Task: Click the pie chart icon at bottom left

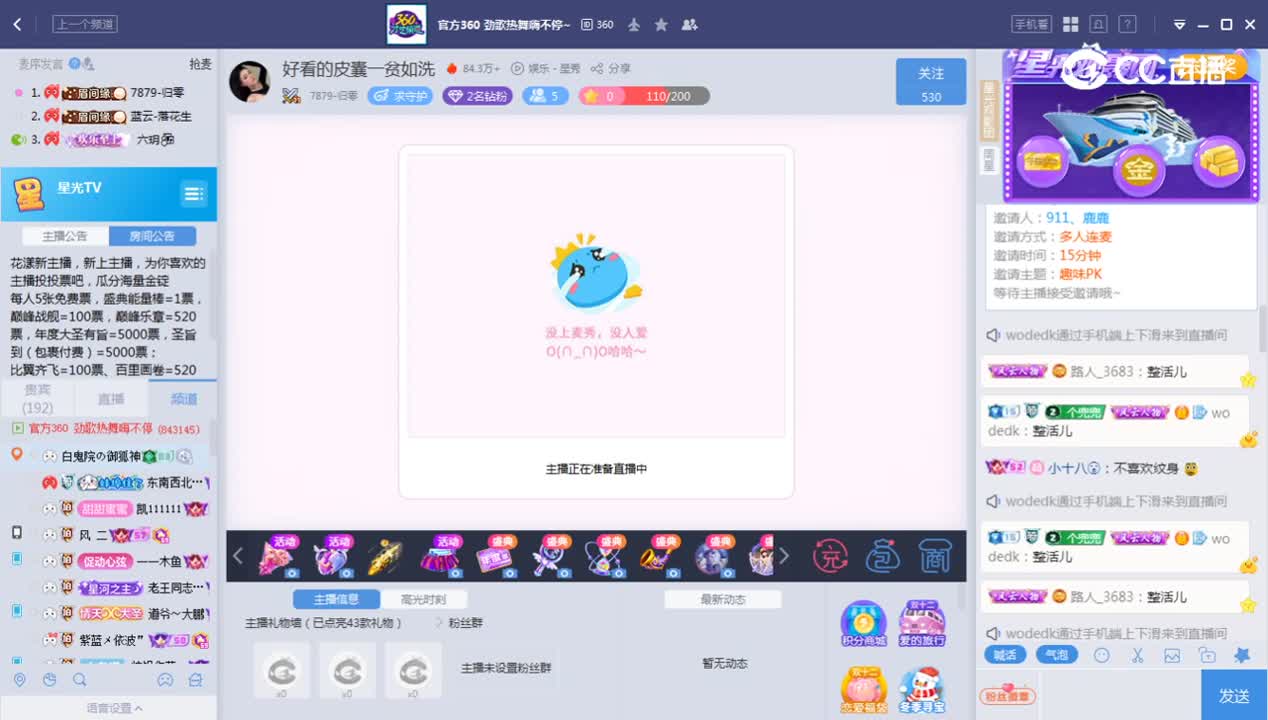Action: pyautogui.click(x=49, y=680)
